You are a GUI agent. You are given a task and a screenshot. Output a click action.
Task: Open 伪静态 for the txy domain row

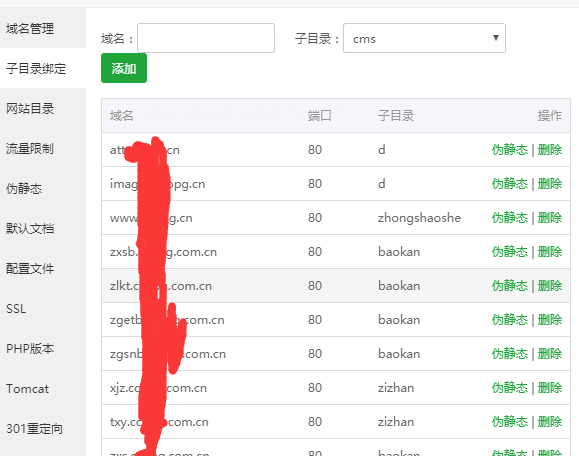coord(510,422)
